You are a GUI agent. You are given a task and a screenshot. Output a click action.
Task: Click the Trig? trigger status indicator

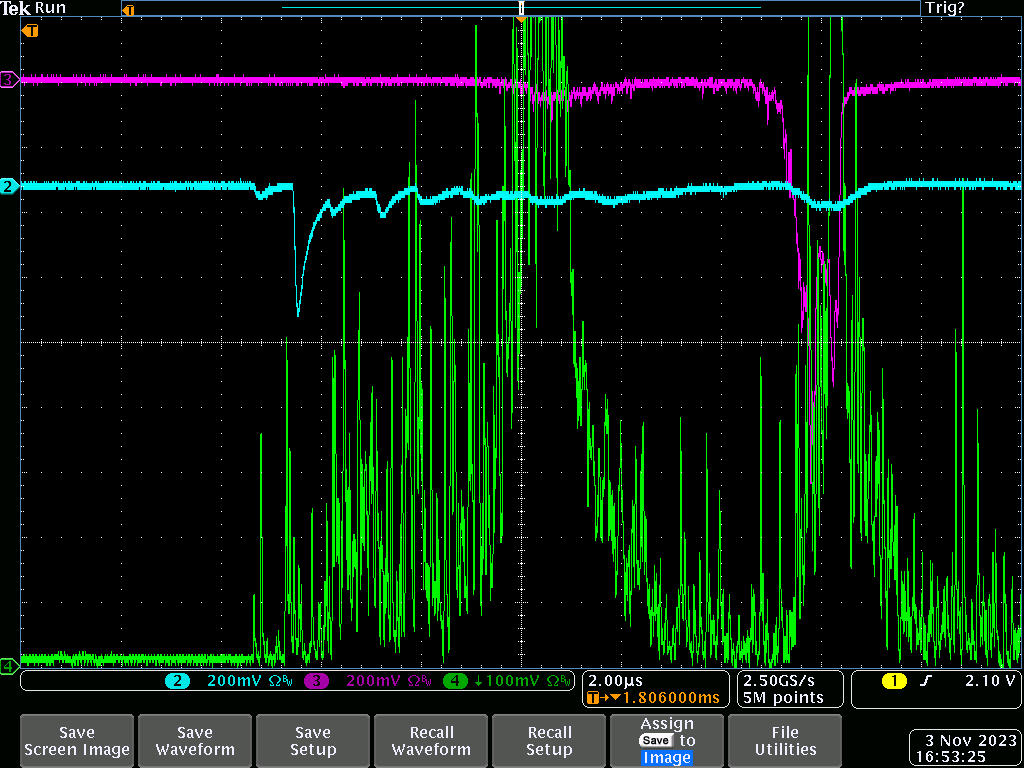click(945, 8)
